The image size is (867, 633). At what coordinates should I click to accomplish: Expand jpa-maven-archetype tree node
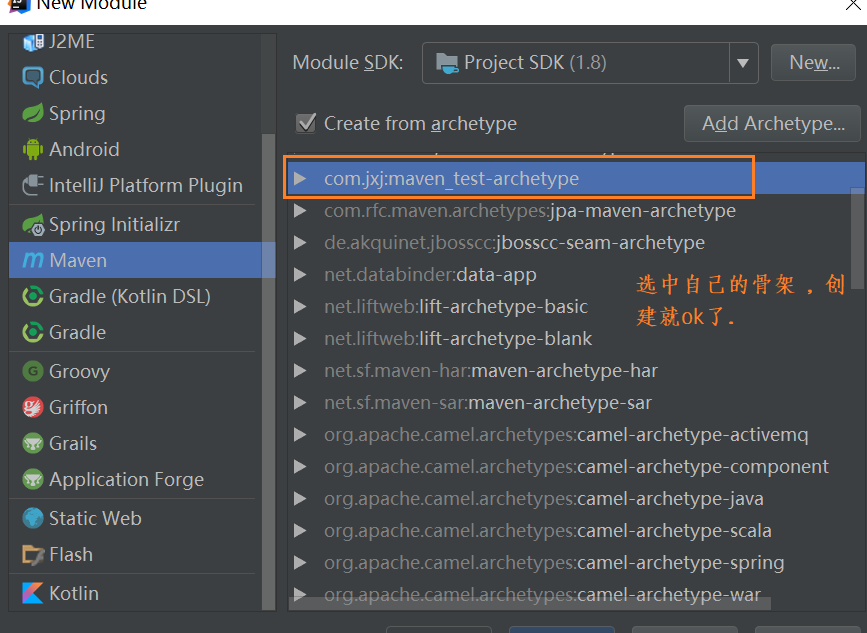(x=300, y=211)
